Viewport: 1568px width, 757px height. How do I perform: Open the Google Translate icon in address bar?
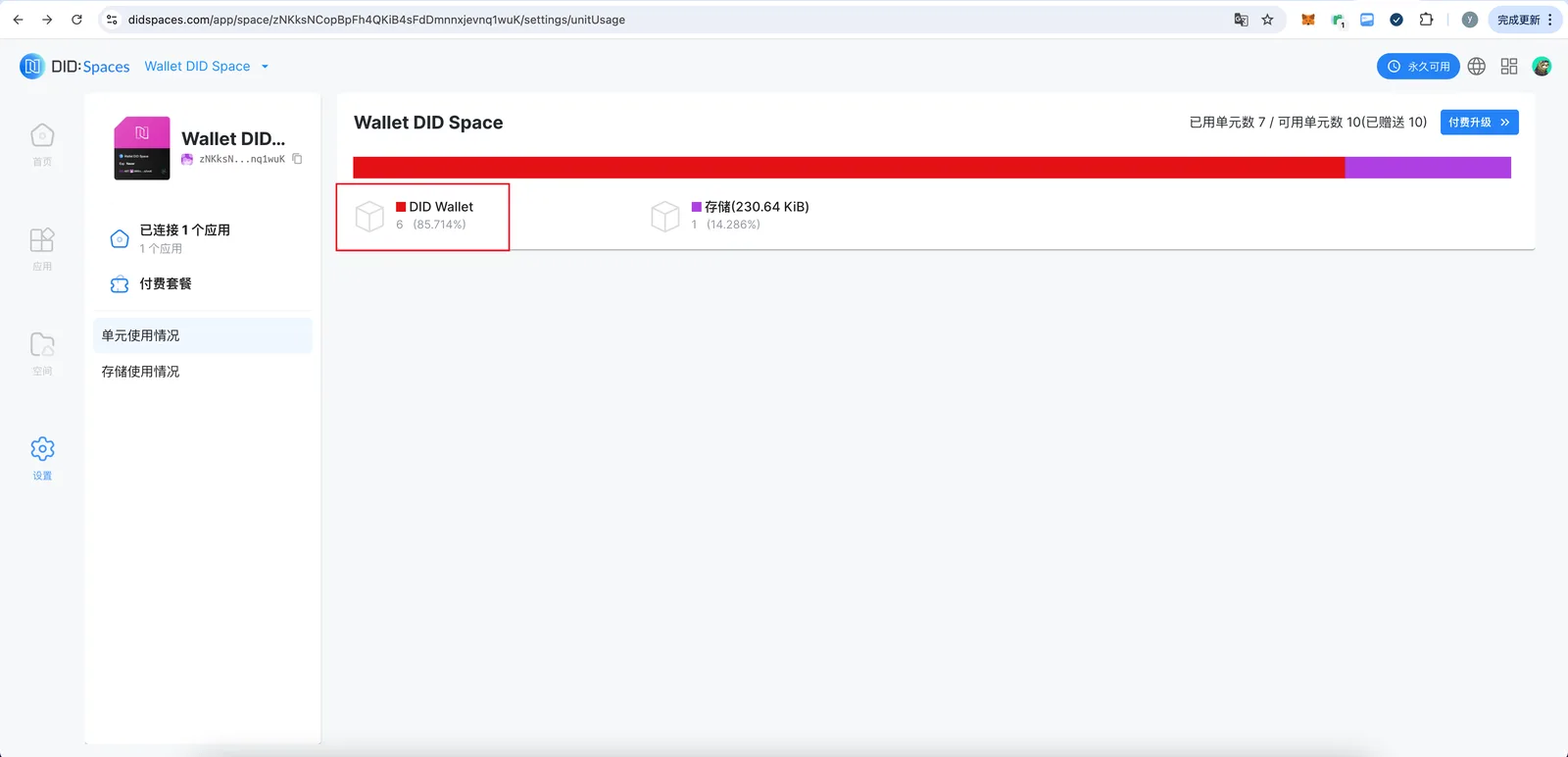[x=1241, y=20]
